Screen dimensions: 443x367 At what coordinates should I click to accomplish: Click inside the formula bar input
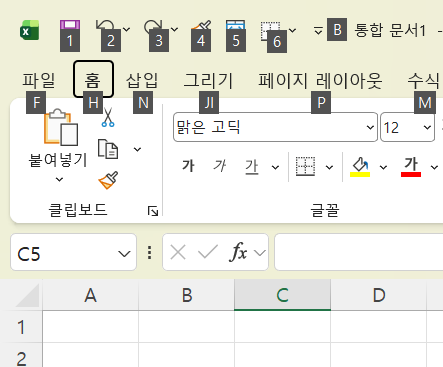(x=359, y=252)
